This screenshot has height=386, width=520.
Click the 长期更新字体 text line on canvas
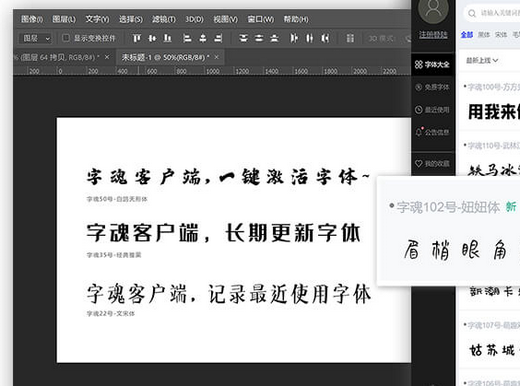click(x=223, y=233)
